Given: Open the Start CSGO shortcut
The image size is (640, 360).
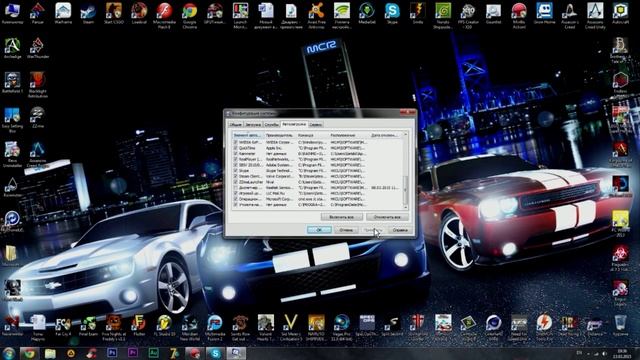Looking at the screenshot, I should [x=113, y=13].
